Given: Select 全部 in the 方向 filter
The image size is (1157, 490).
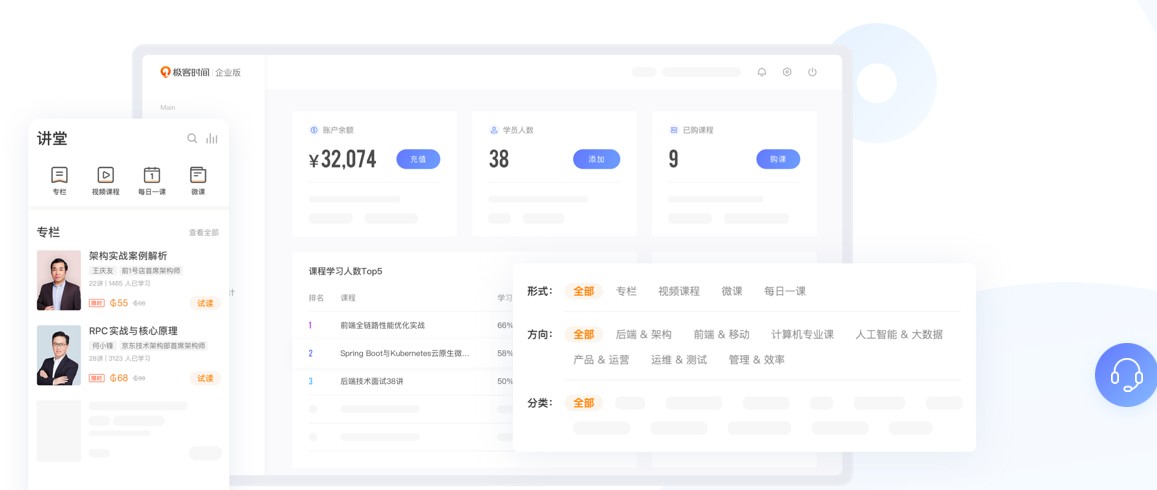Looking at the screenshot, I should [584, 334].
